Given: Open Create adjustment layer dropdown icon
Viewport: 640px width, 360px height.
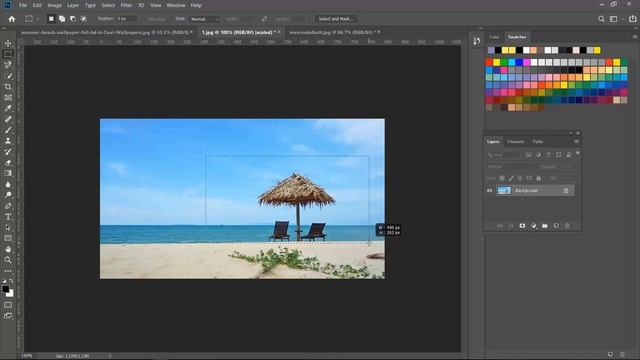Looking at the screenshot, I should [x=533, y=226].
